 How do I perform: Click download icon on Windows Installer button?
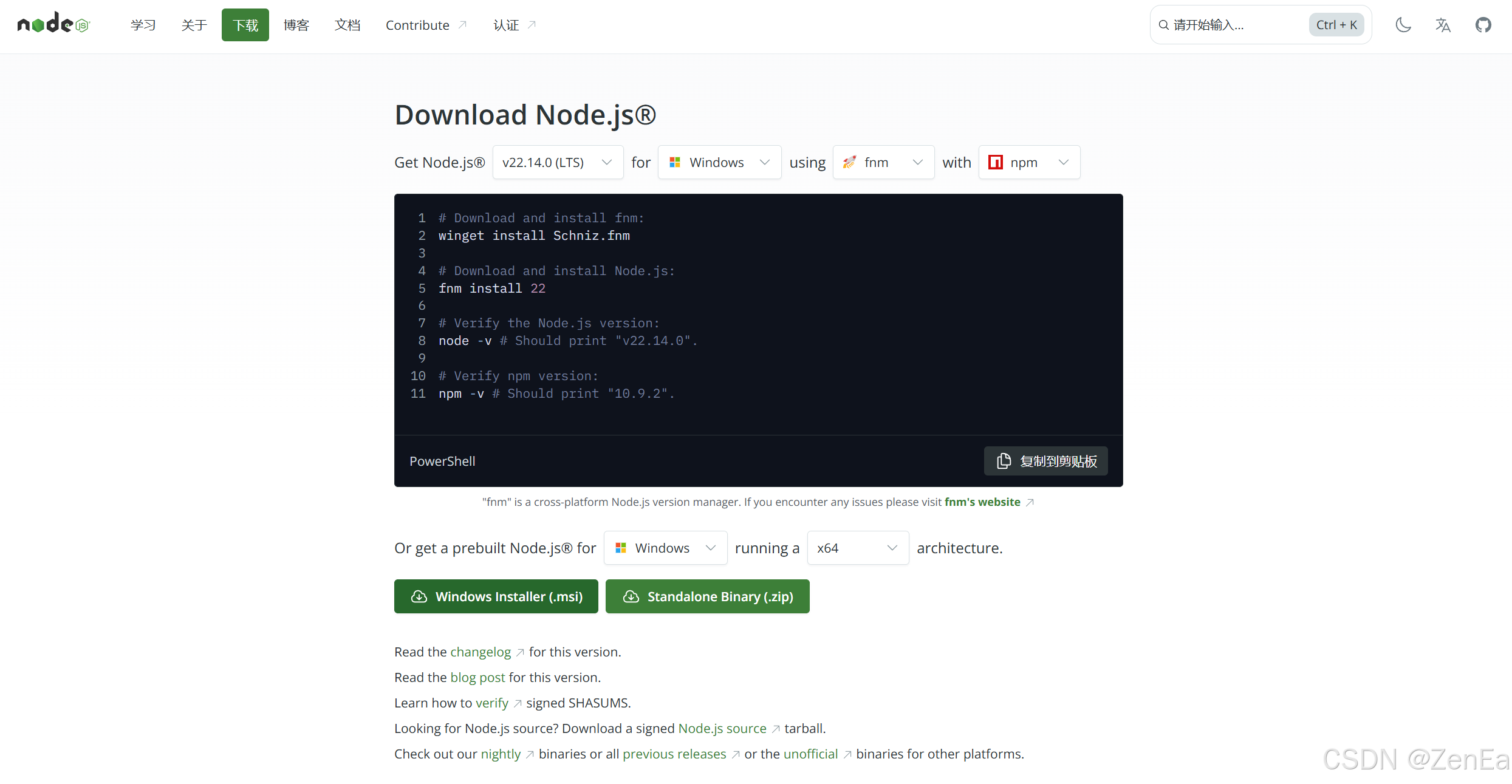419,596
